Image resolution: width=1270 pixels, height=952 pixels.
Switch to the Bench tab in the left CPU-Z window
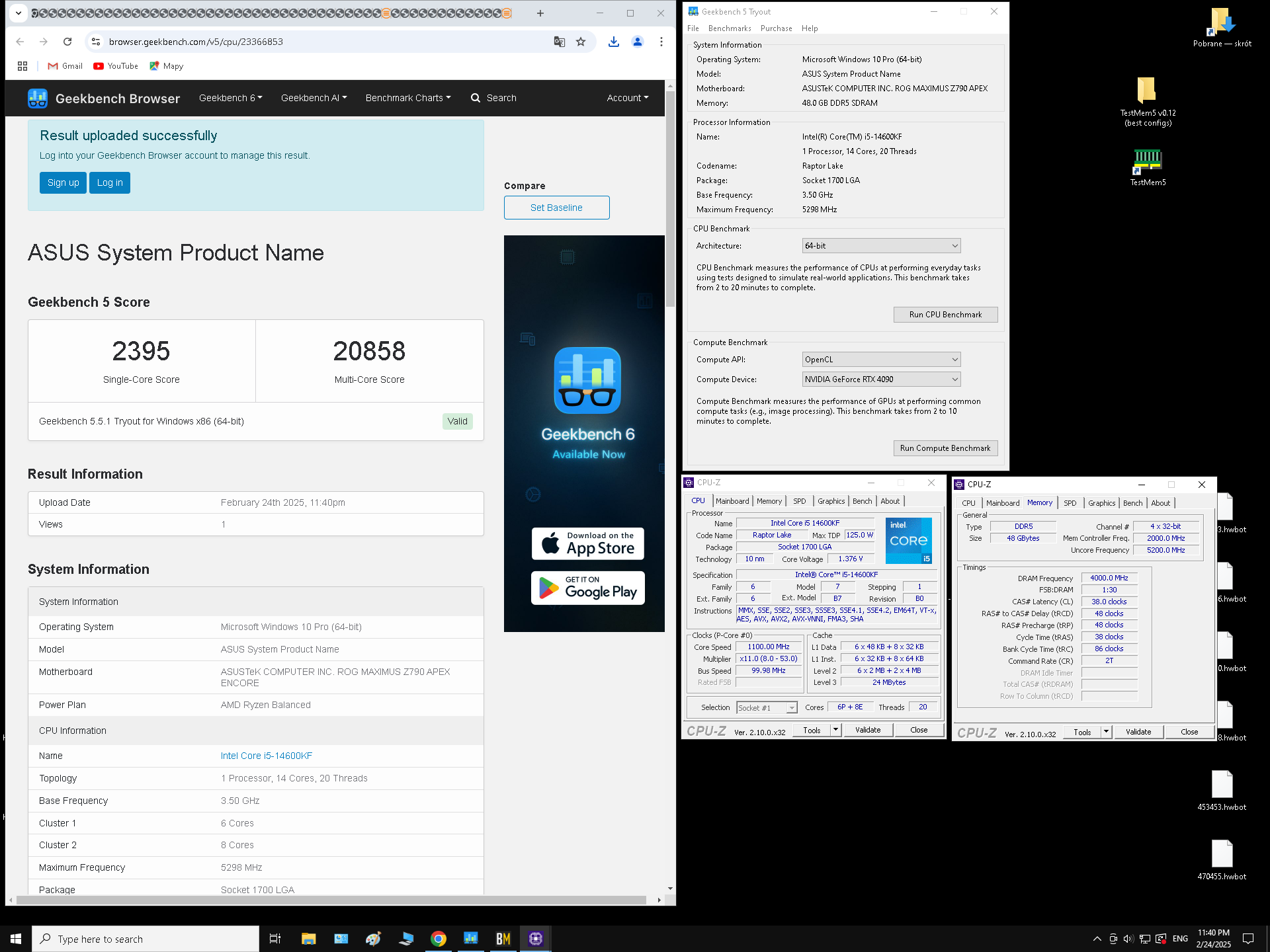click(x=862, y=501)
